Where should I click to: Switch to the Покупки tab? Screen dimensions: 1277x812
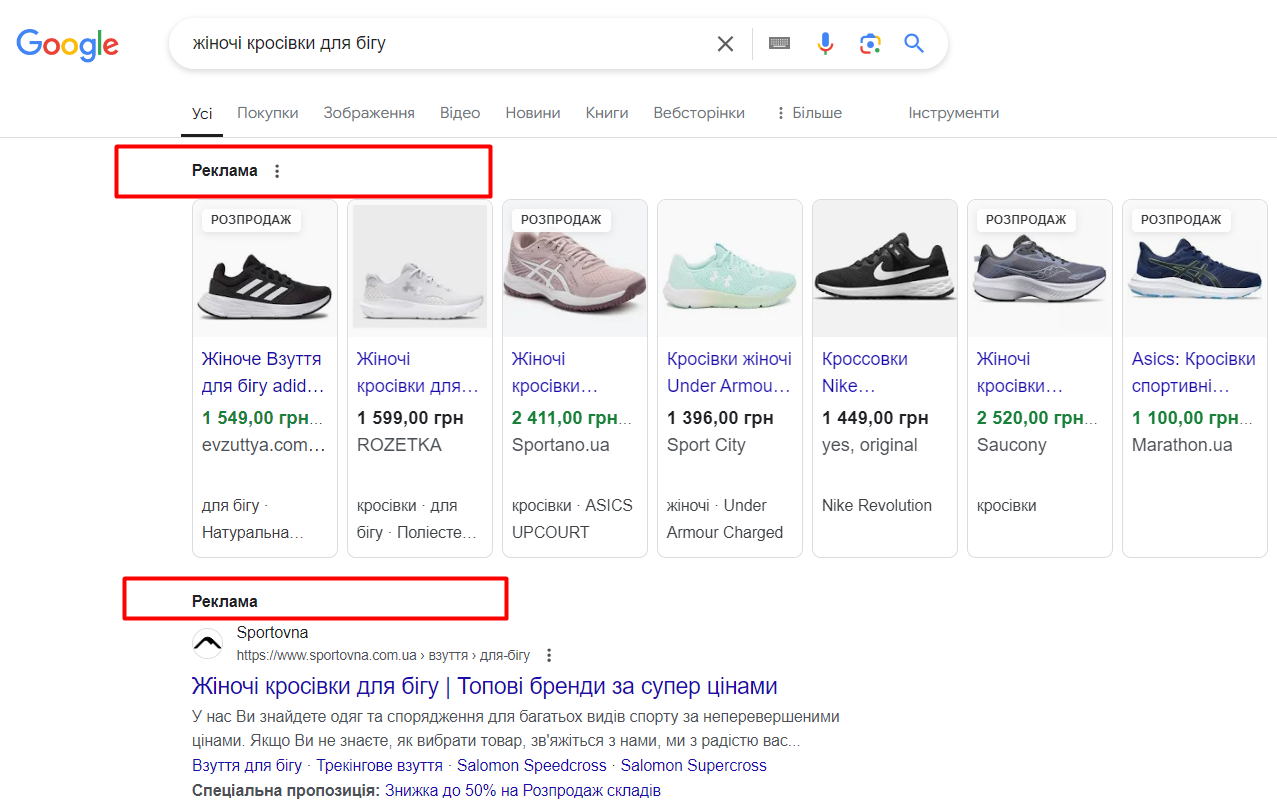pos(267,113)
